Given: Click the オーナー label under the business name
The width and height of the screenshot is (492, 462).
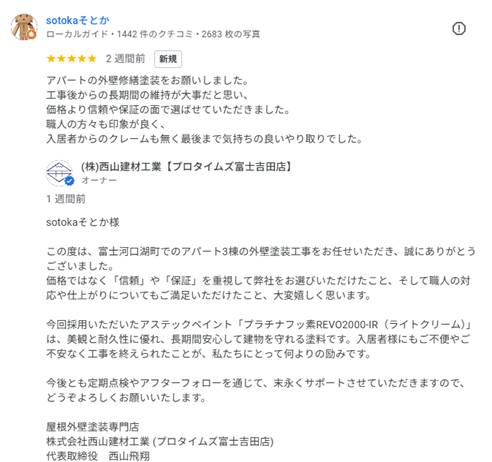Looking at the screenshot, I should click(99, 180).
